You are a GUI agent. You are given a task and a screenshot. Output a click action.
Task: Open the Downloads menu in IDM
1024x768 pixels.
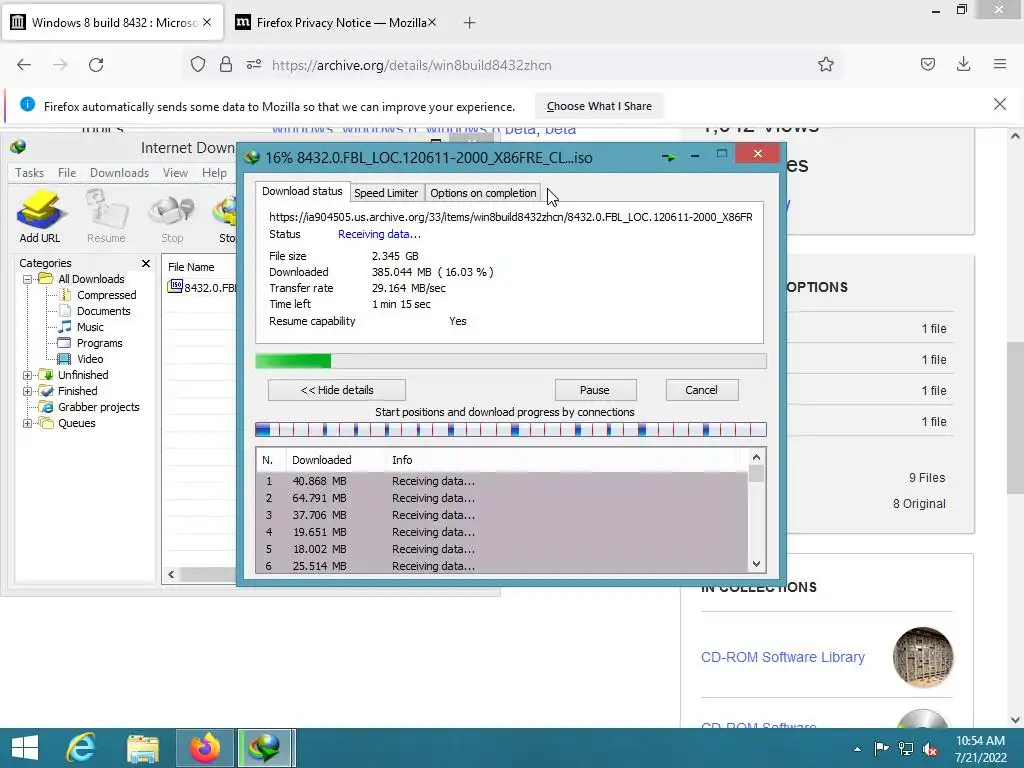point(120,172)
